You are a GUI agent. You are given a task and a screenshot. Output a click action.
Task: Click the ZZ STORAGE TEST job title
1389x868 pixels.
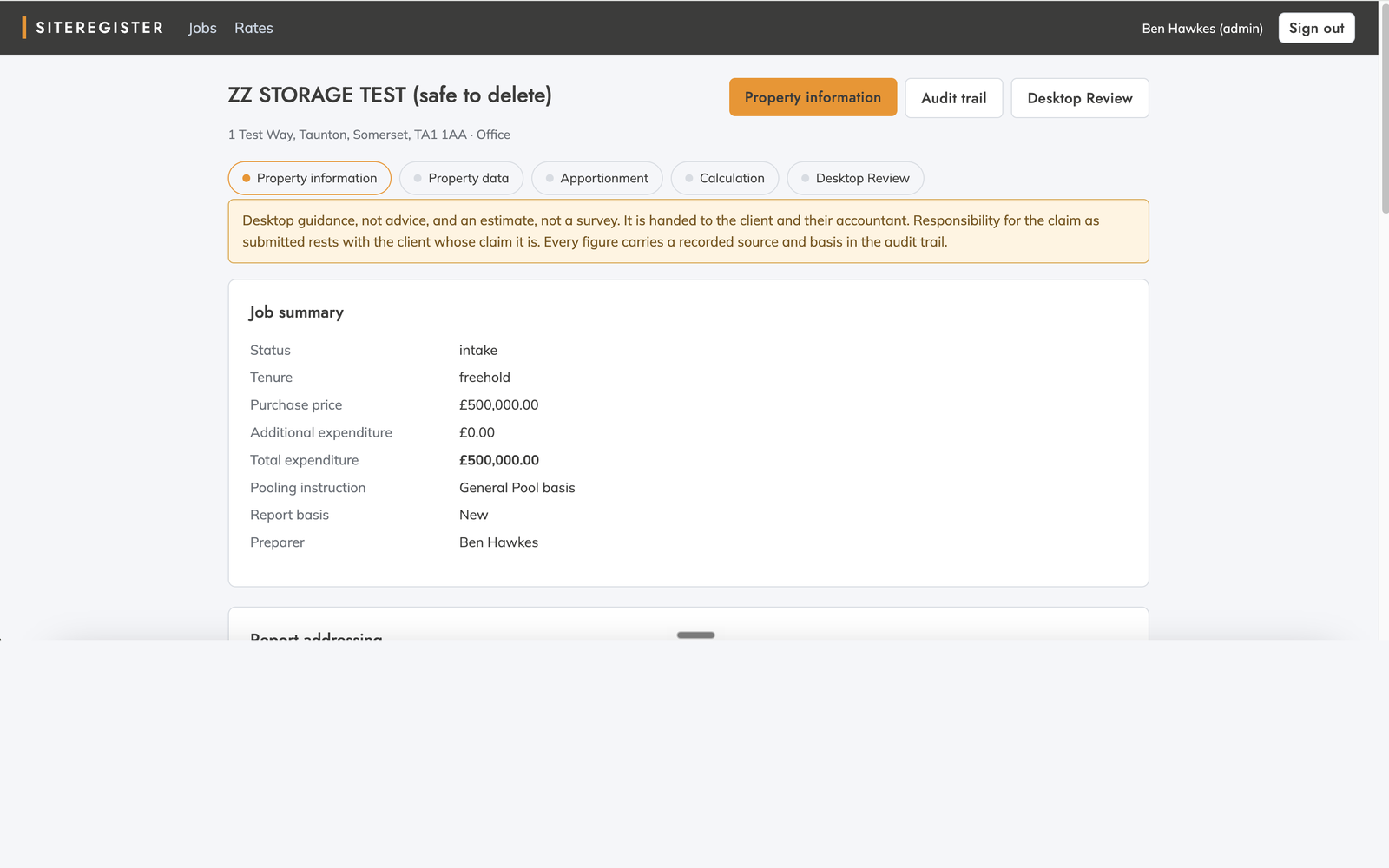tap(390, 95)
